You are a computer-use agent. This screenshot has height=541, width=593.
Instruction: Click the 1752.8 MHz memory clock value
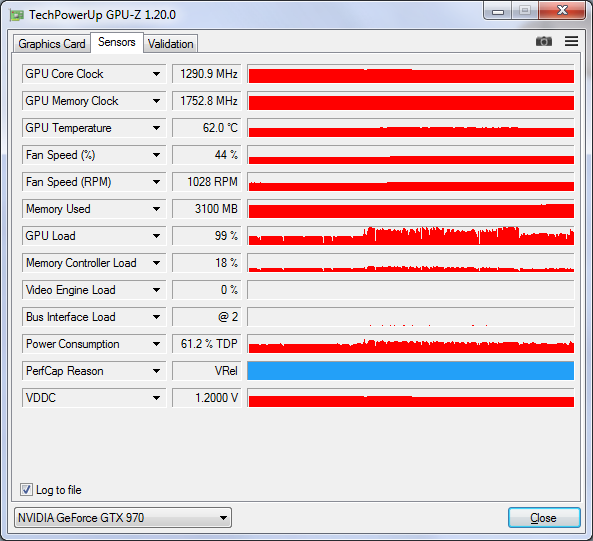tap(206, 101)
